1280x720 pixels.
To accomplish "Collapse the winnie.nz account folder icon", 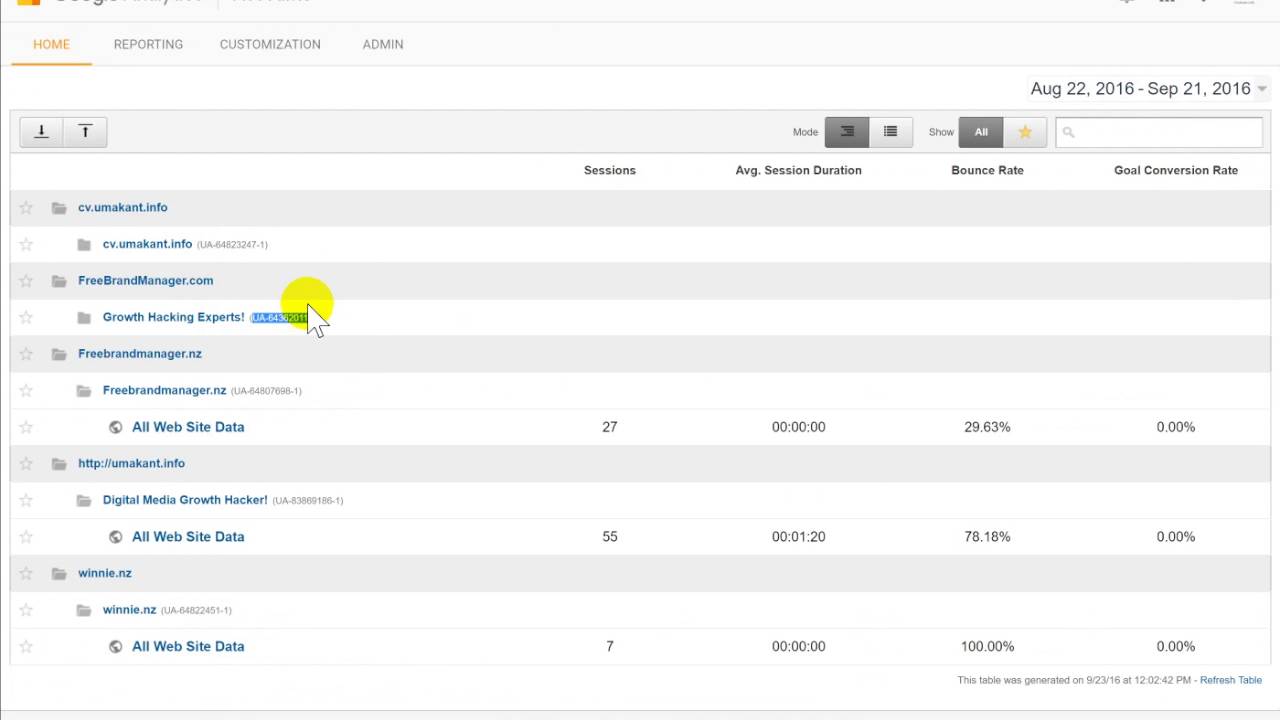I will point(59,574).
